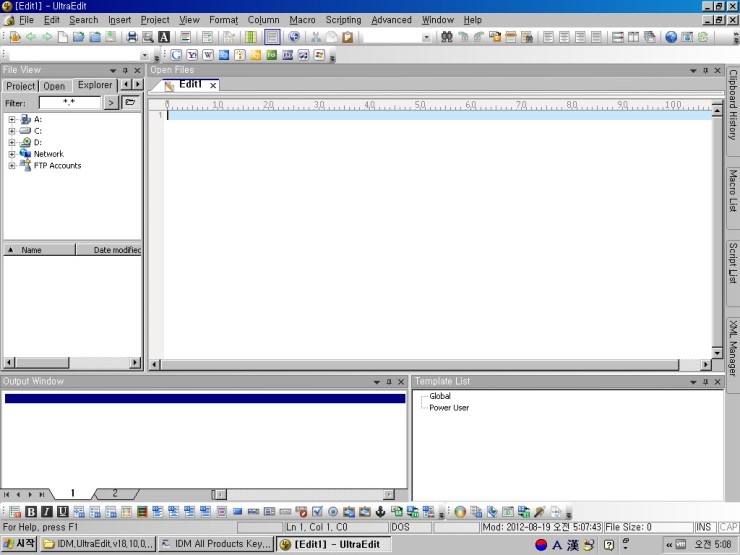The image size is (740, 555).
Task: Click the anchor icon in the HTML toolbar
Action: tap(380, 512)
